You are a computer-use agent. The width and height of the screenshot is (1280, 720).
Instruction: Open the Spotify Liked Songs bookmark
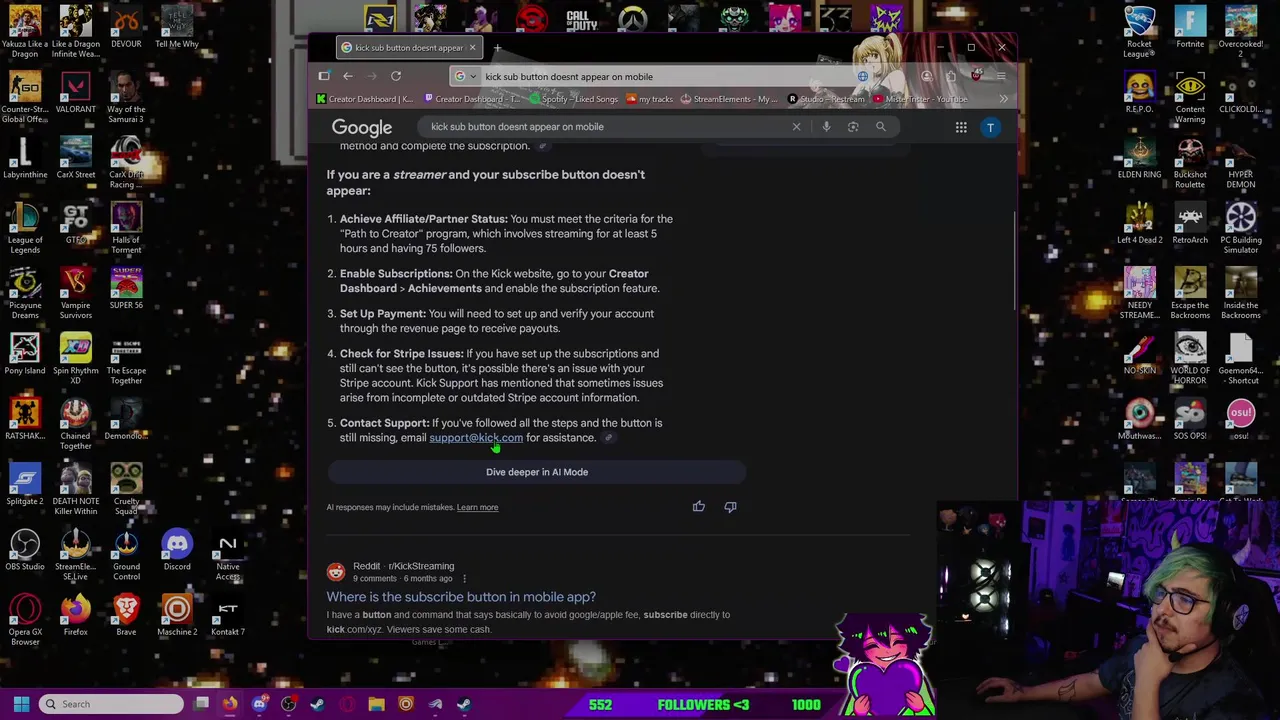[574, 99]
